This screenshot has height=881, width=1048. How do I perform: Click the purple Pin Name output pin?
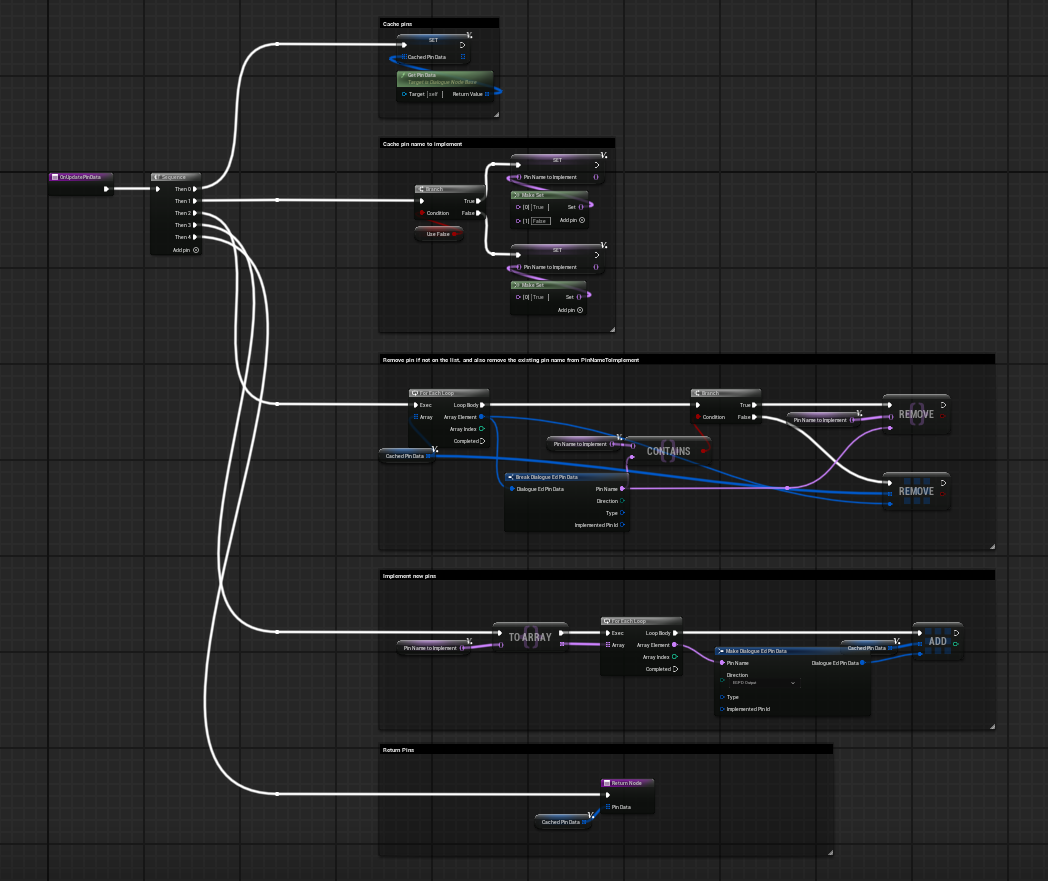(x=622, y=488)
